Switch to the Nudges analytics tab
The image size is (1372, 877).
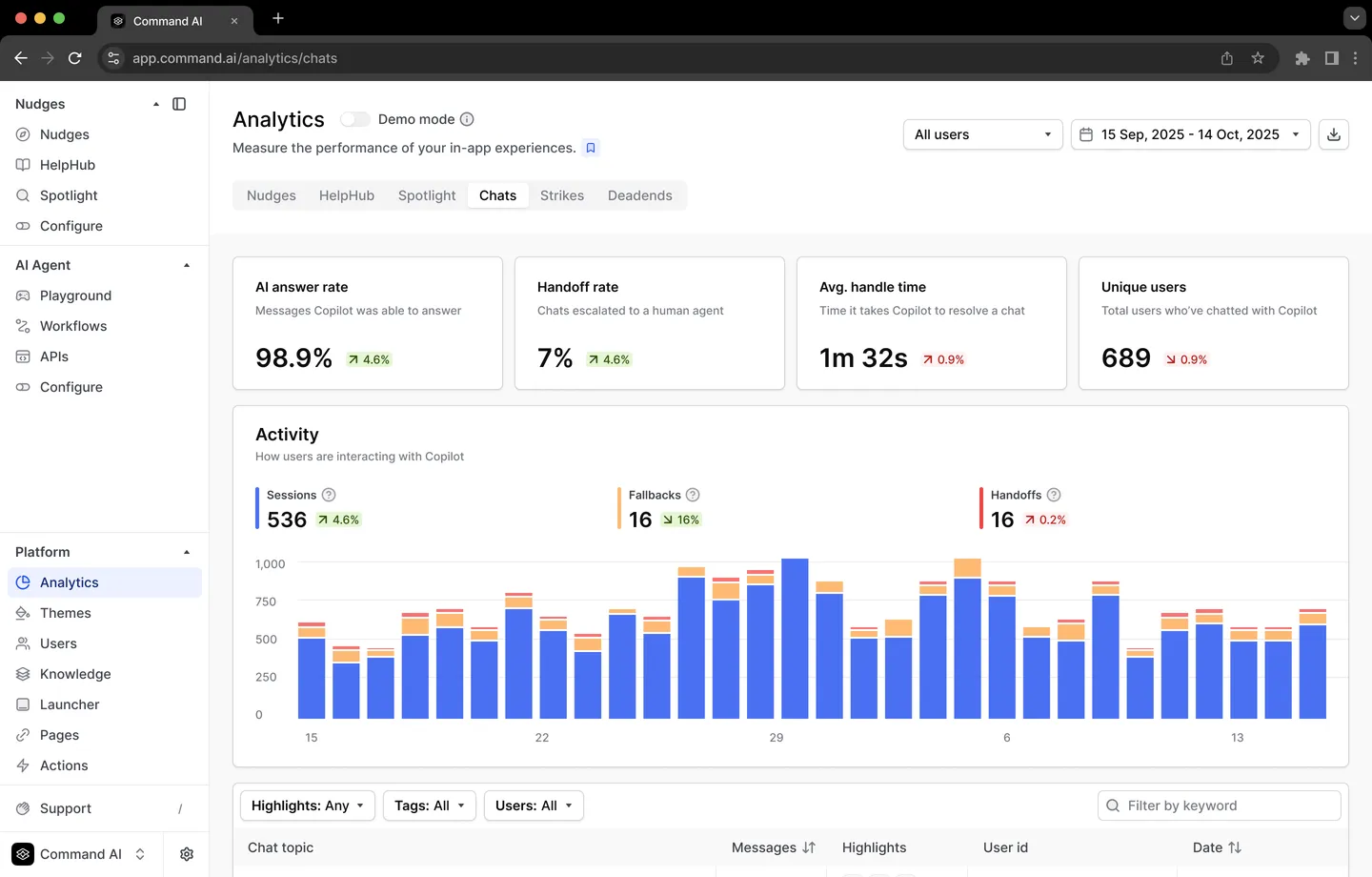pyautogui.click(x=272, y=195)
